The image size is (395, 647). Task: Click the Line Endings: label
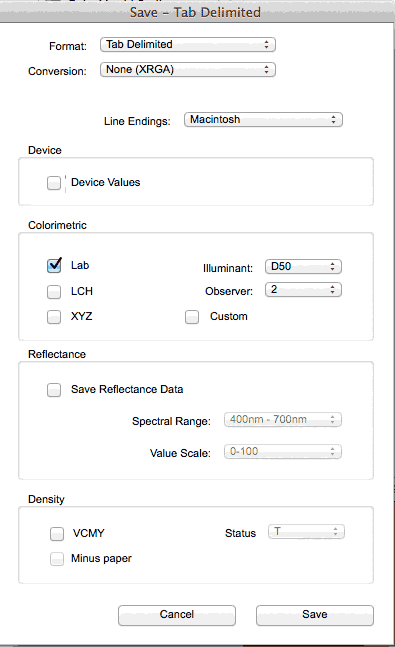click(137, 121)
